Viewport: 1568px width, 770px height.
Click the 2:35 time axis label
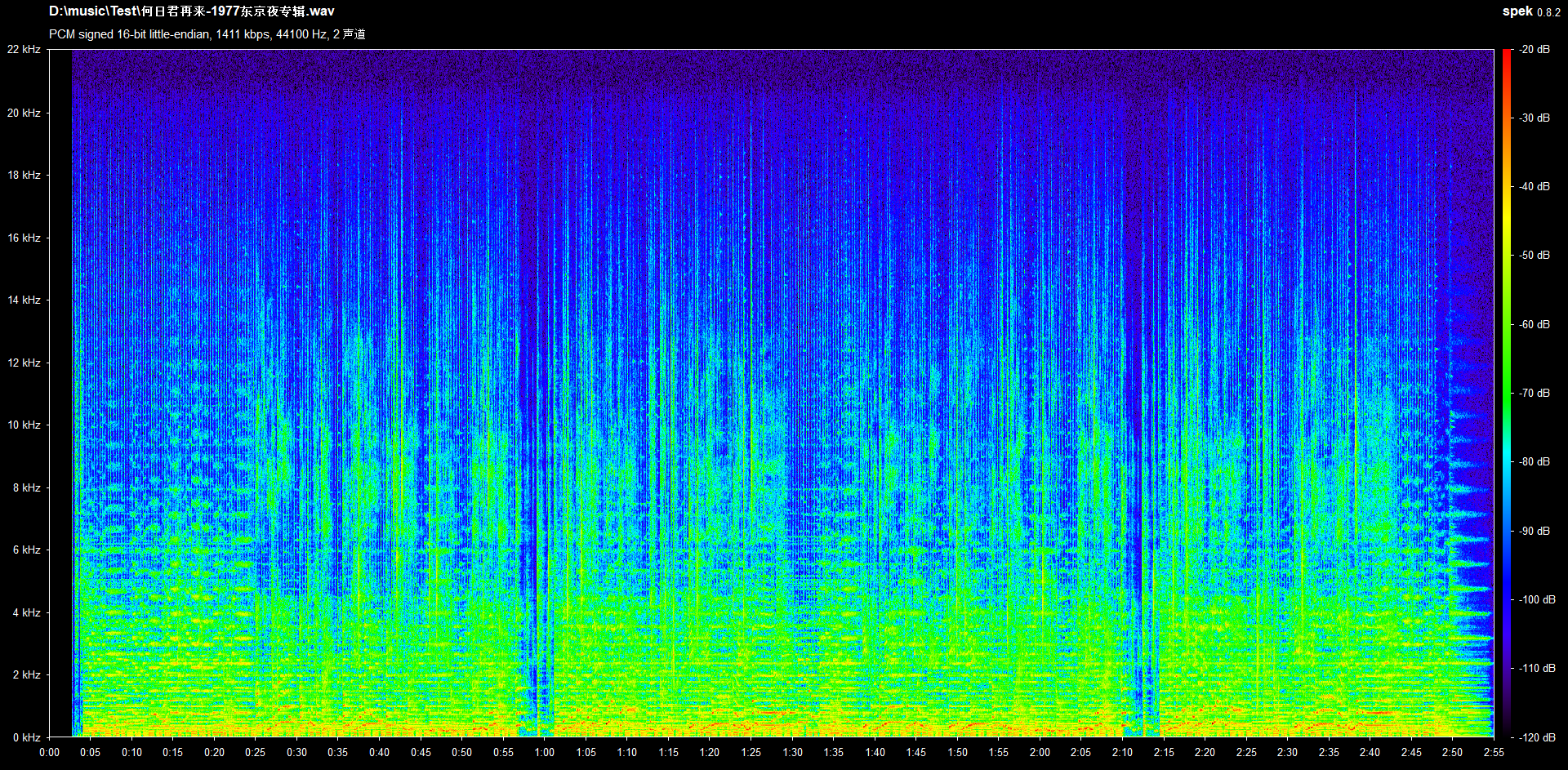[x=1329, y=752]
